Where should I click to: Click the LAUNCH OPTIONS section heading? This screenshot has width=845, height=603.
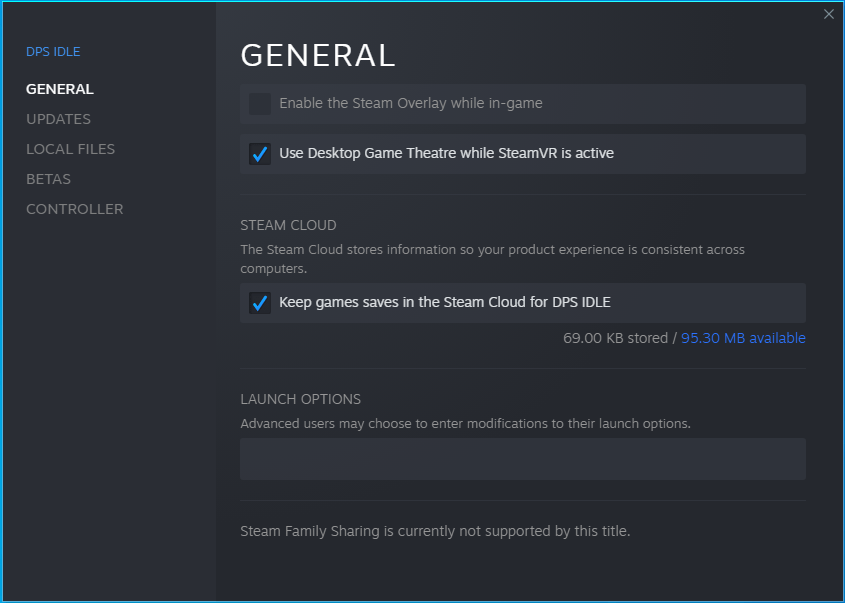click(x=300, y=399)
